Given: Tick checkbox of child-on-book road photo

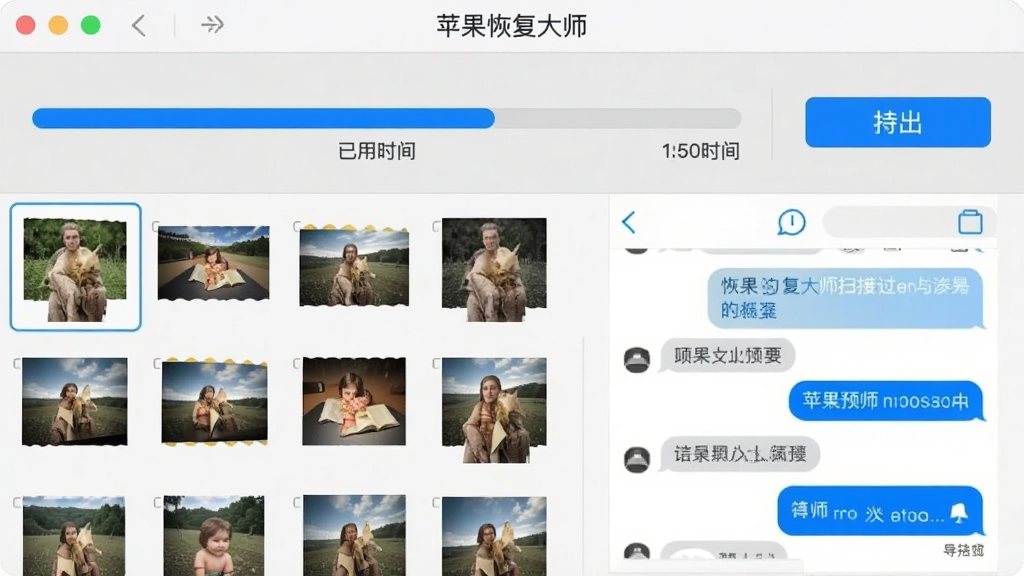Looking at the screenshot, I should 155,226.
